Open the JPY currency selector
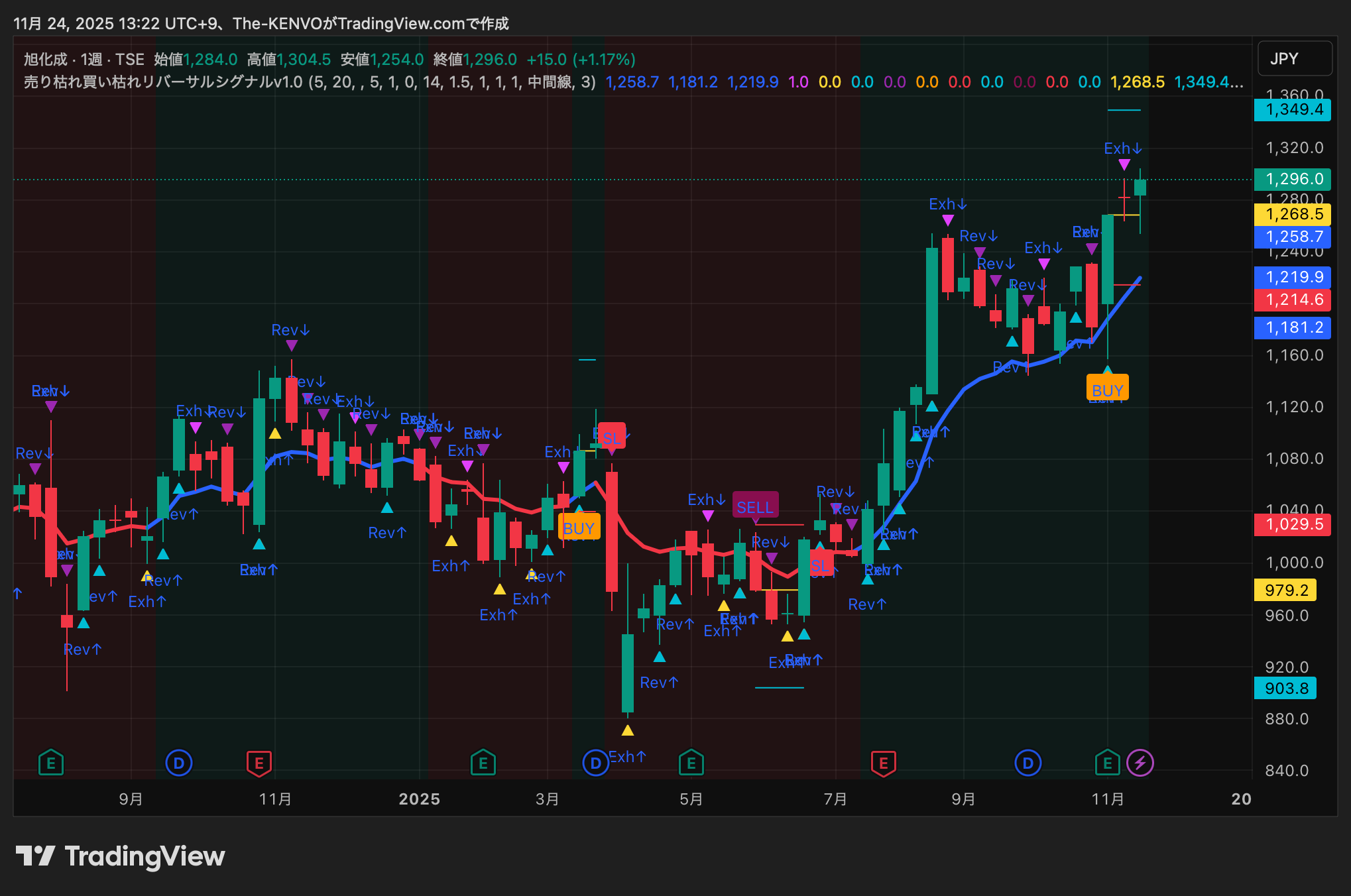1351x896 pixels. (1294, 59)
